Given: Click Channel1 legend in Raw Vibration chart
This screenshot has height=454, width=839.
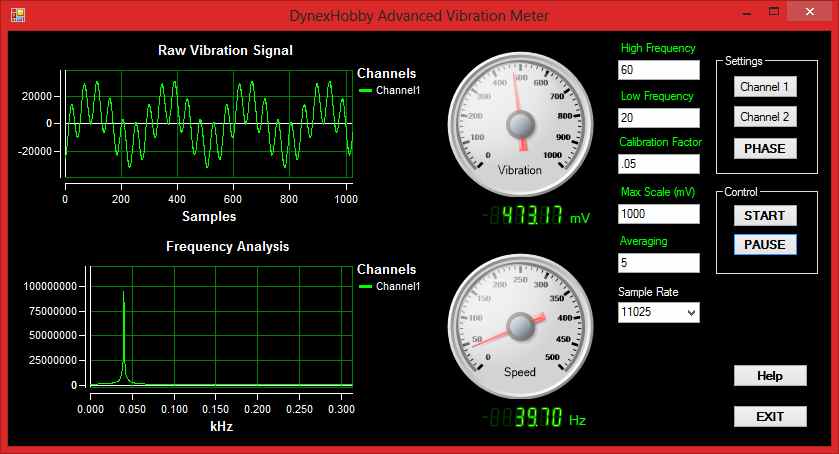Looking at the screenshot, I should pos(390,90).
